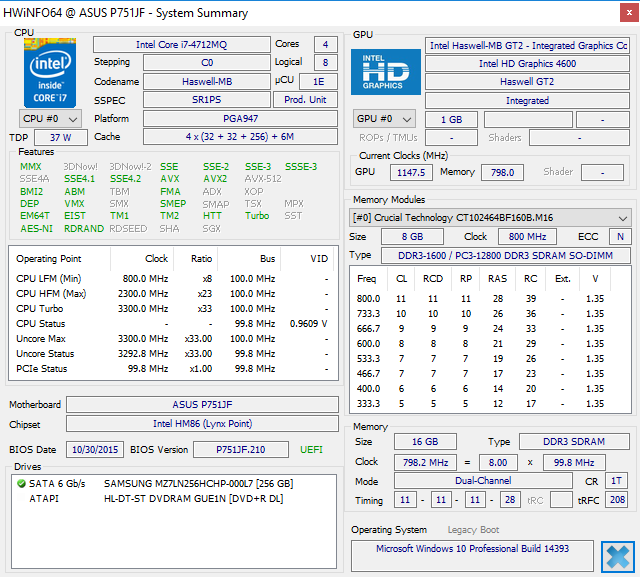Click the module clock 800 MHz field
Viewport: 640px width, 577px height.
pos(527,237)
